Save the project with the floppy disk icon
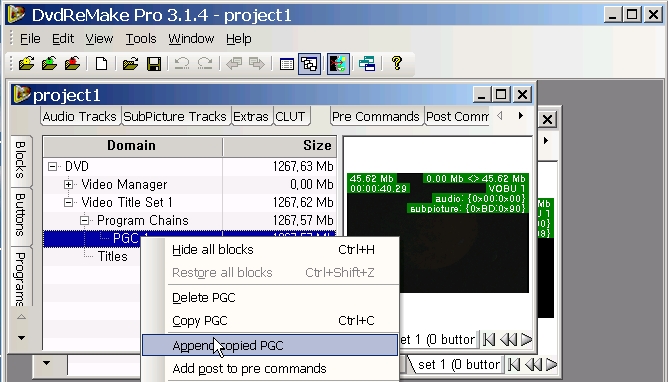668x382 pixels. (x=154, y=64)
